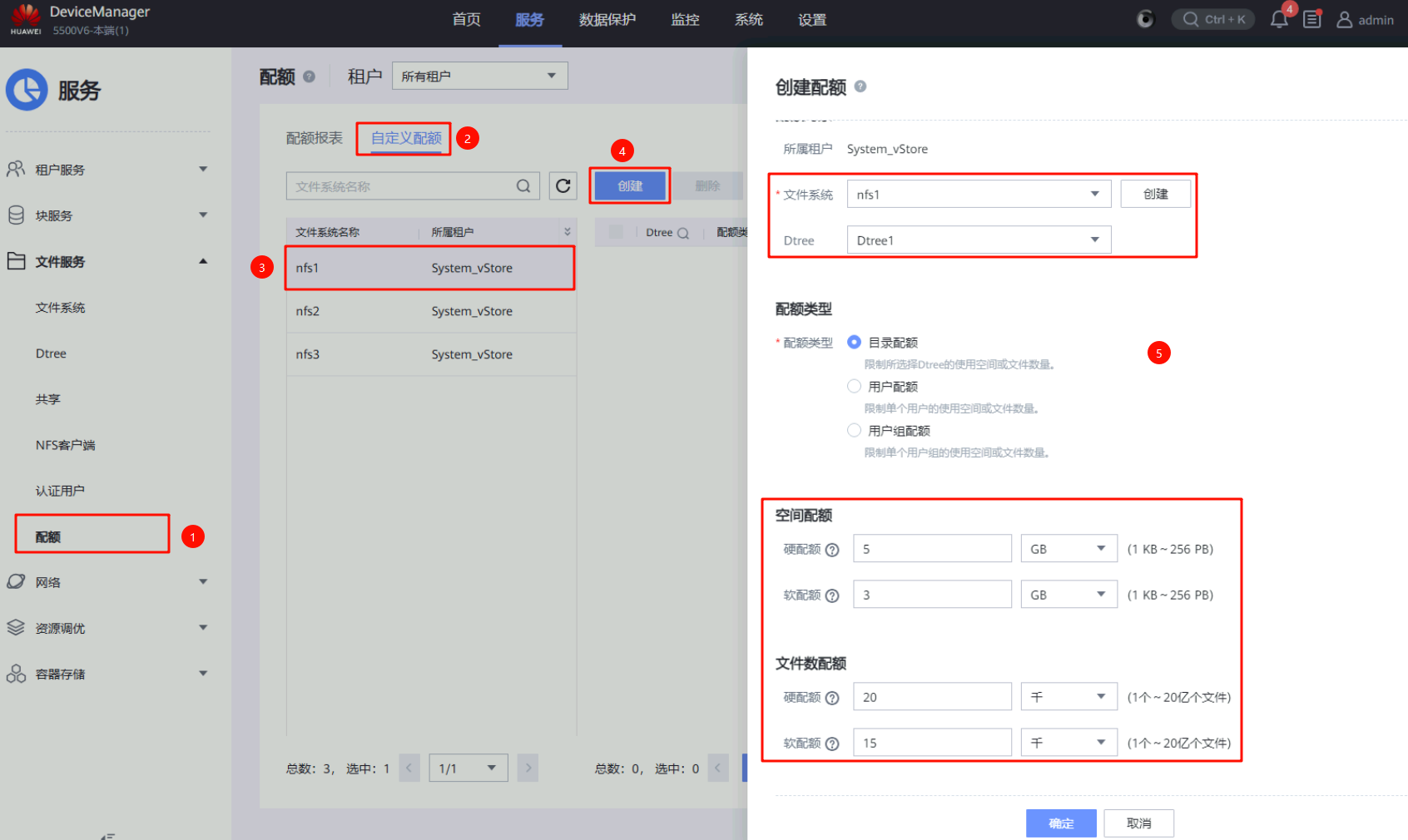The width and height of the screenshot is (1408, 840).
Task: Open the 数据保护 top menu
Action: [x=607, y=20]
